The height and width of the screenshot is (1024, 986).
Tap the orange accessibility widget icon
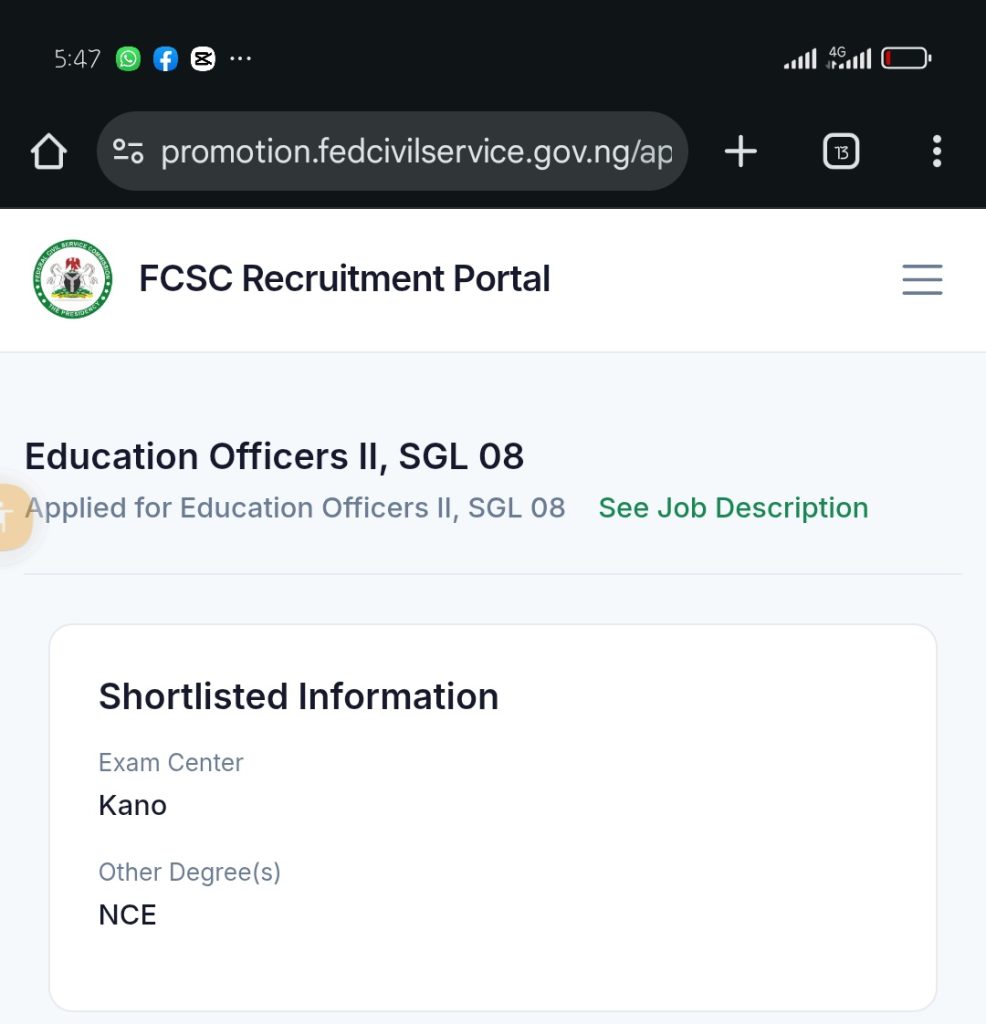tap(10, 517)
